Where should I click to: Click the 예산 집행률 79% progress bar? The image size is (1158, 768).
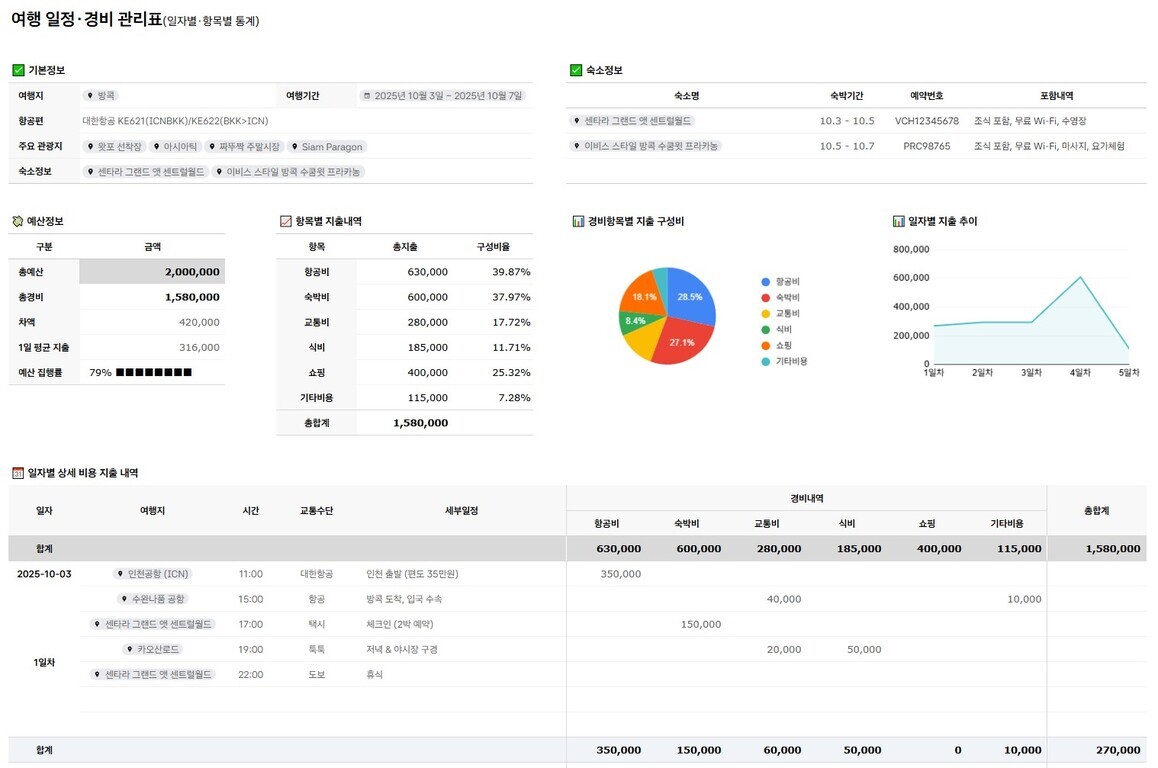coord(153,373)
